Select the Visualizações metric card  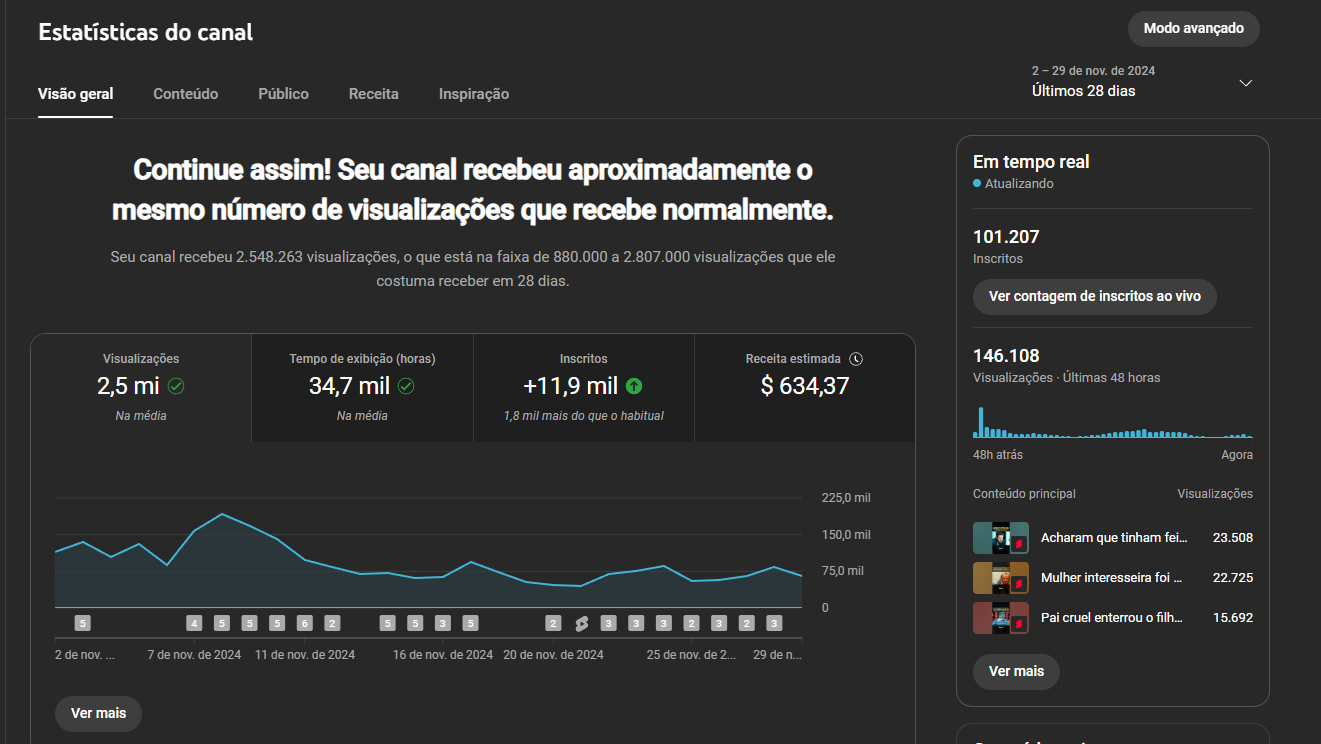click(x=141, y=388)
